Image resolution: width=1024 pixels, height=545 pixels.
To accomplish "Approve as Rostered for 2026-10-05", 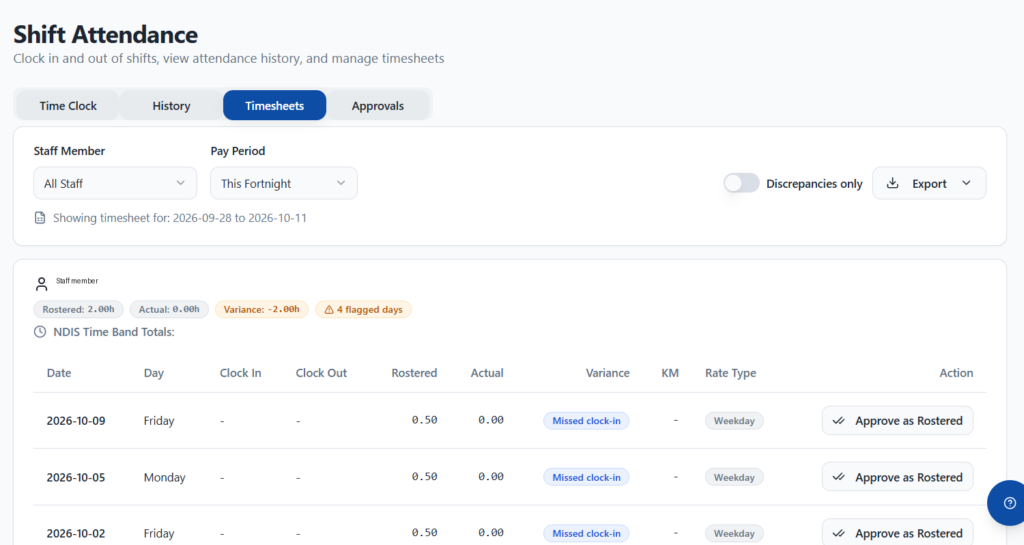I will 897,477.
